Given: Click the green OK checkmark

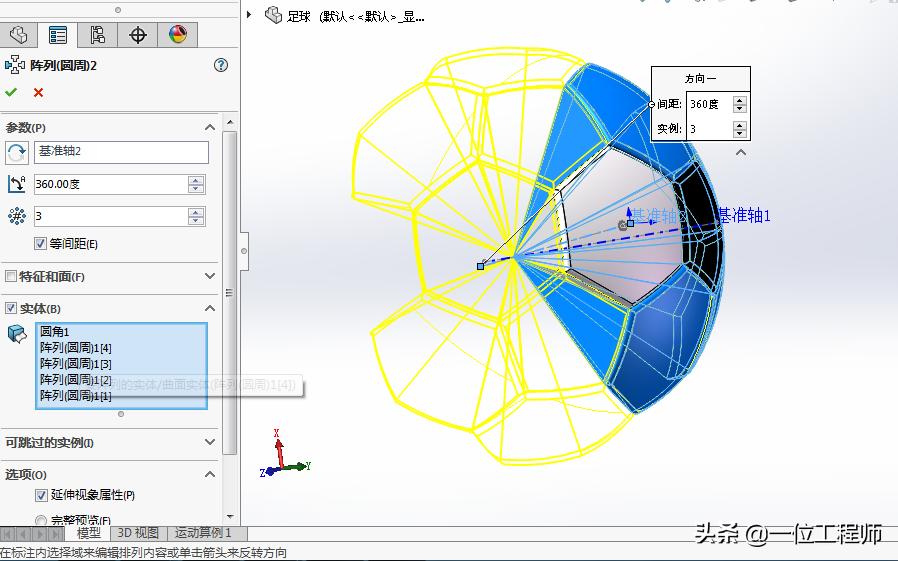Looking at the screenshot, I should (x=12, y=92).
